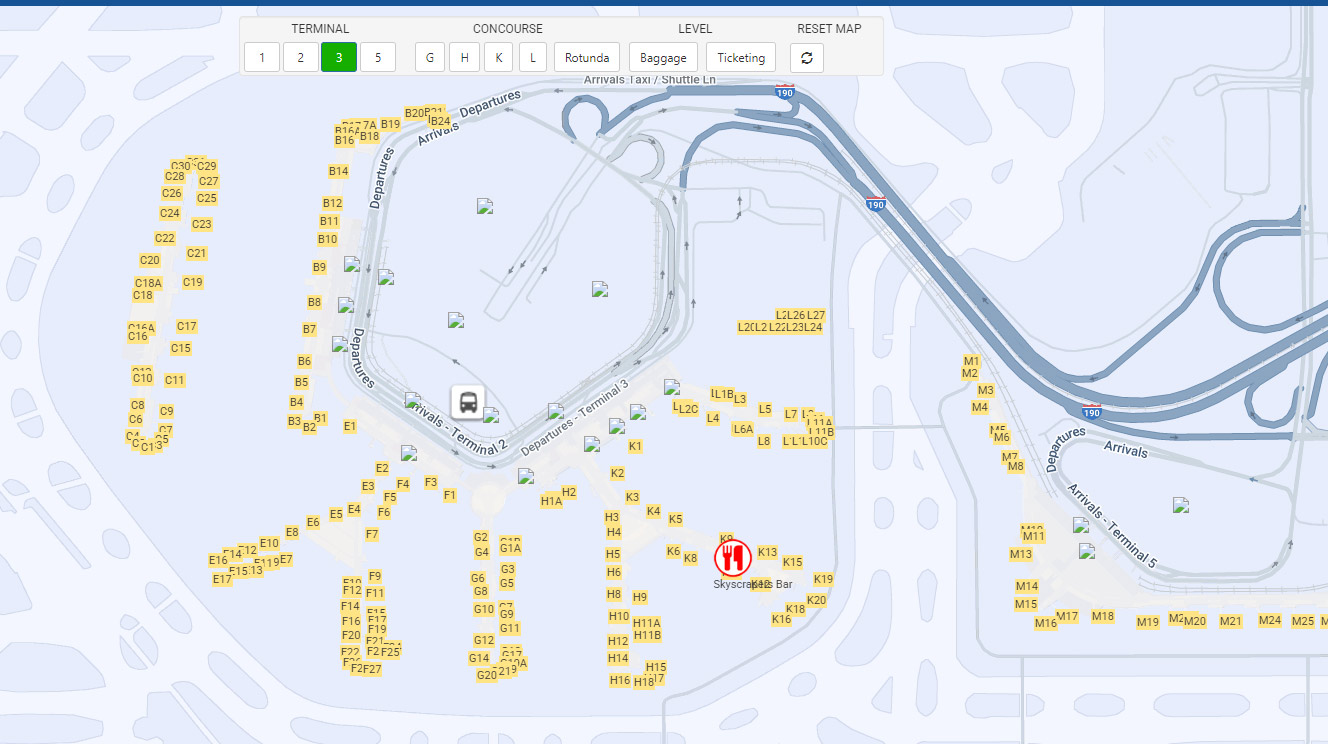Click gate marker K13
This screenshot has width=1328, height=744.
pyautogui.click(x=767, y=552)
